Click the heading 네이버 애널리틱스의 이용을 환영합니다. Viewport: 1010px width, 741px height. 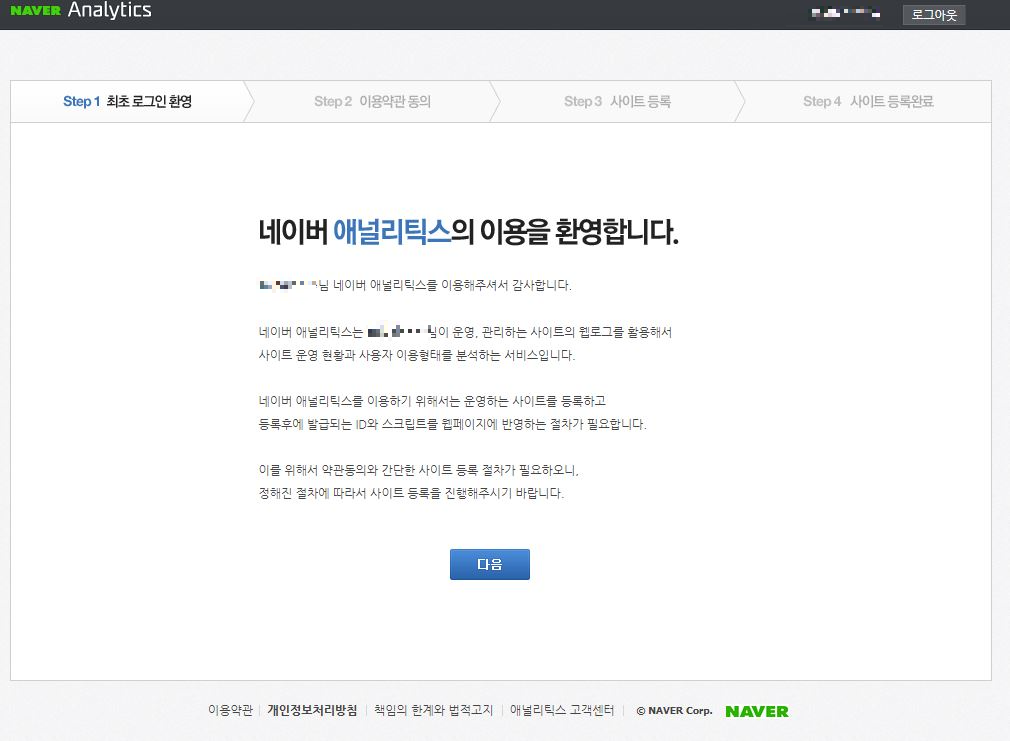click(x=468, y=232)
